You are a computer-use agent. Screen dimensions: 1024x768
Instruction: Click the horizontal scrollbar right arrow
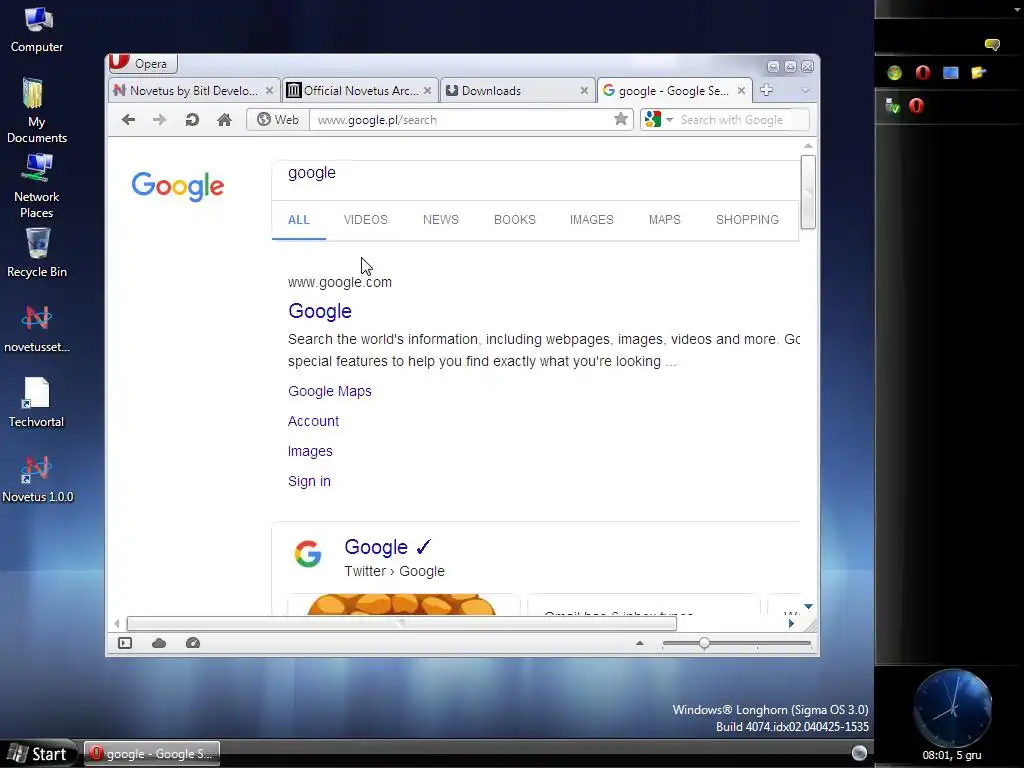(792, 623)
